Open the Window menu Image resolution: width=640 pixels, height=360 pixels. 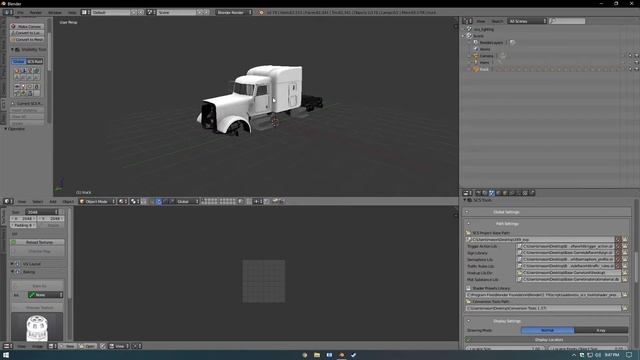pyautogui.click(x=55, y=12)
